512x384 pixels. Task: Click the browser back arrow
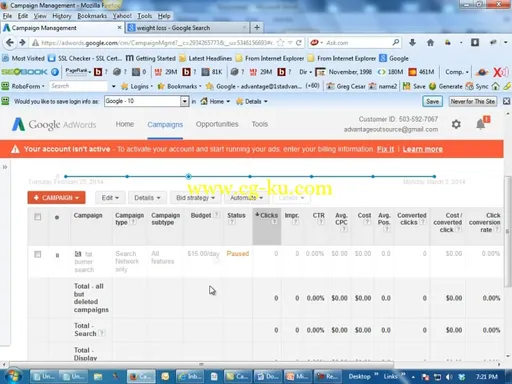pos(10,43)
